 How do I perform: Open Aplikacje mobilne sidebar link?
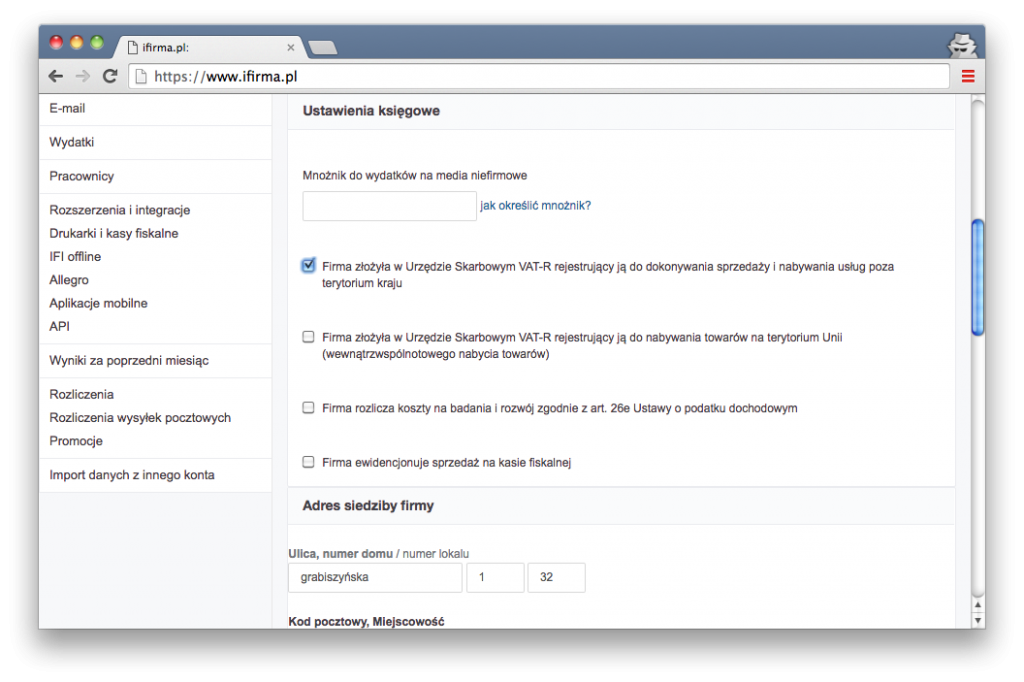click(99, 304)
